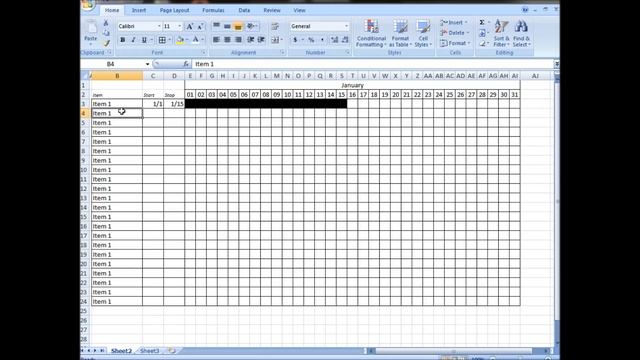Viewport: 640px width, 360px height.
Task: Switch to the Insert ribbon tab
Action: click(x=139, y=10)
